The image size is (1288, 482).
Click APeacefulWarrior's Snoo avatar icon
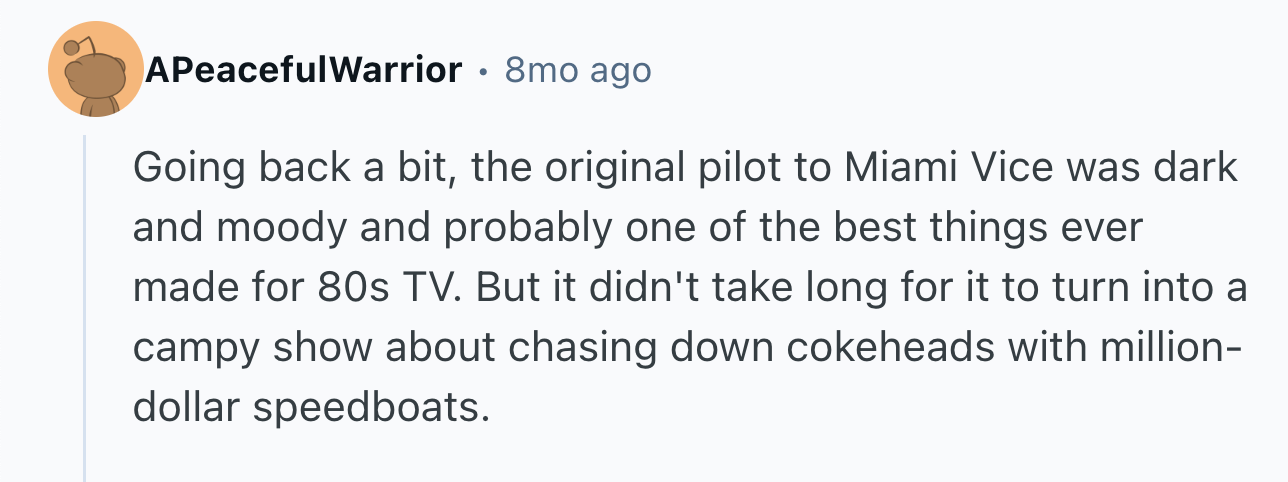[x=96, y=68]
